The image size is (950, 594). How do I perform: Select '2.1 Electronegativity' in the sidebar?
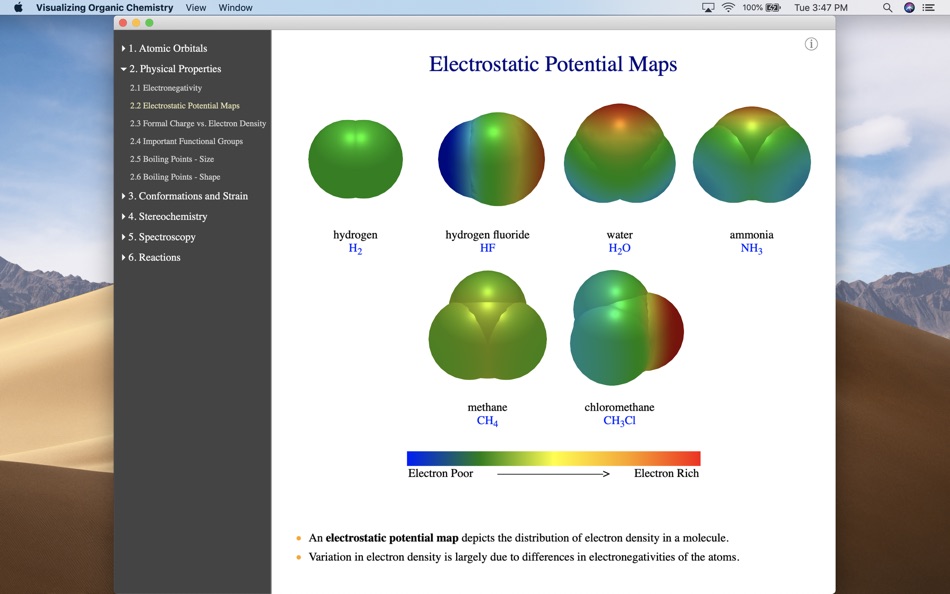(x=165, y=87)
